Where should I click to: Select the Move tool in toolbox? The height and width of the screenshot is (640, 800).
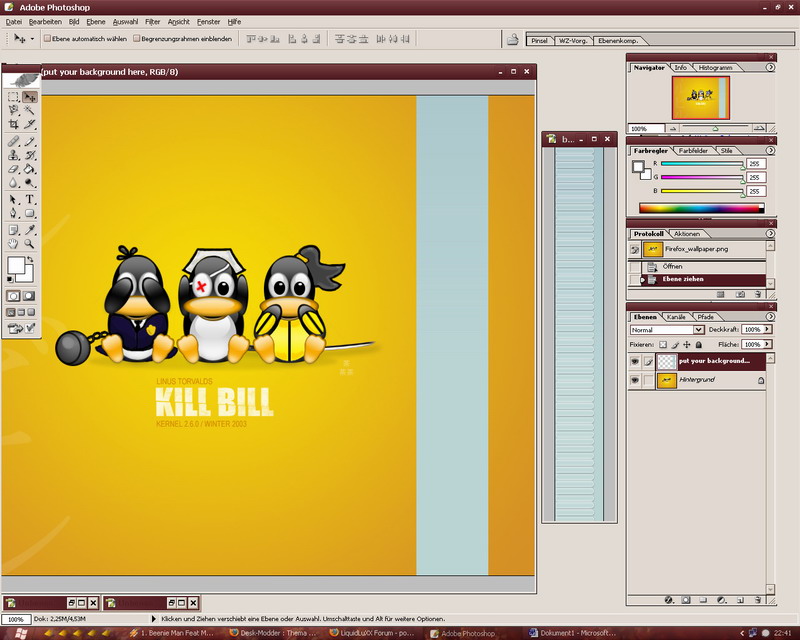click(x=30, y=96)
